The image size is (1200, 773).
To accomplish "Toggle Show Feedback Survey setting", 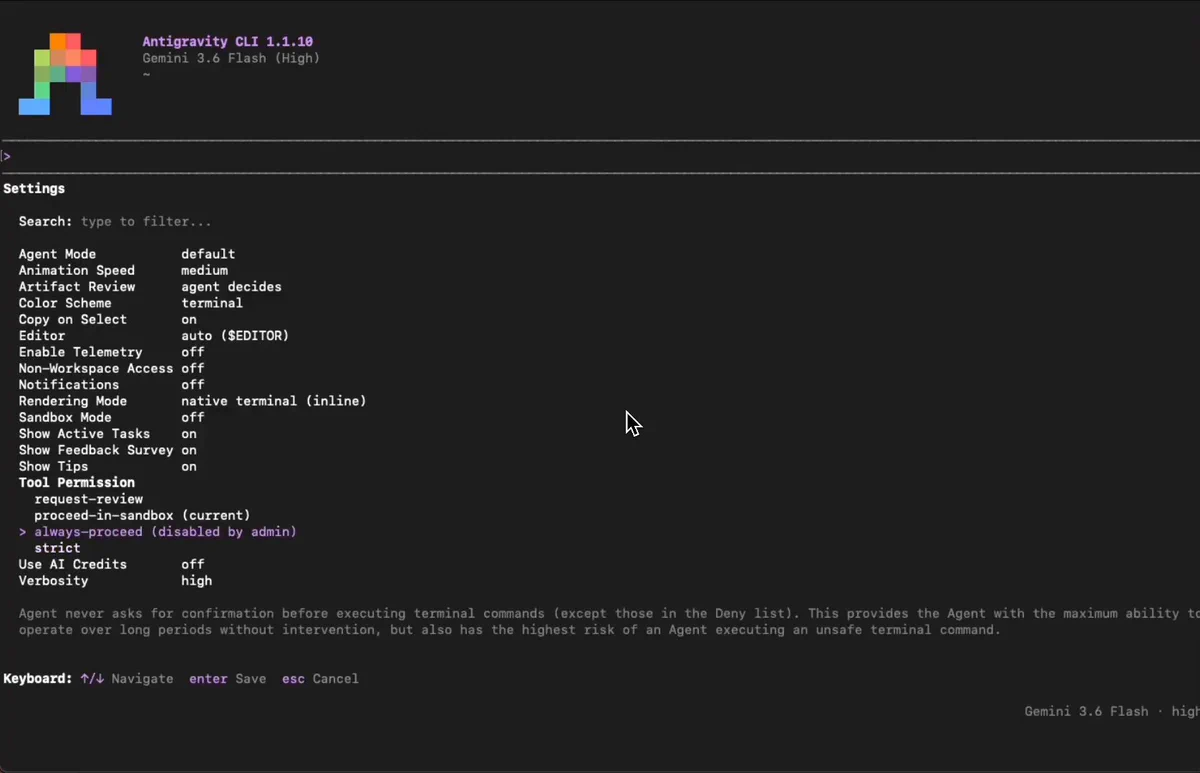I will click(x=108, y=450).
